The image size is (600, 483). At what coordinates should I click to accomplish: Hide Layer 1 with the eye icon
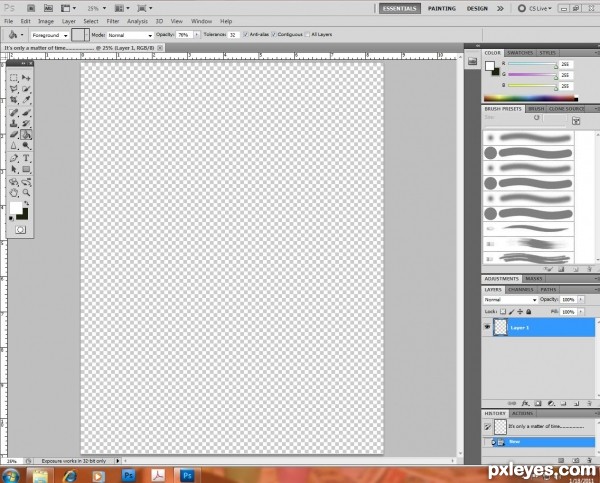click(487, 327)
